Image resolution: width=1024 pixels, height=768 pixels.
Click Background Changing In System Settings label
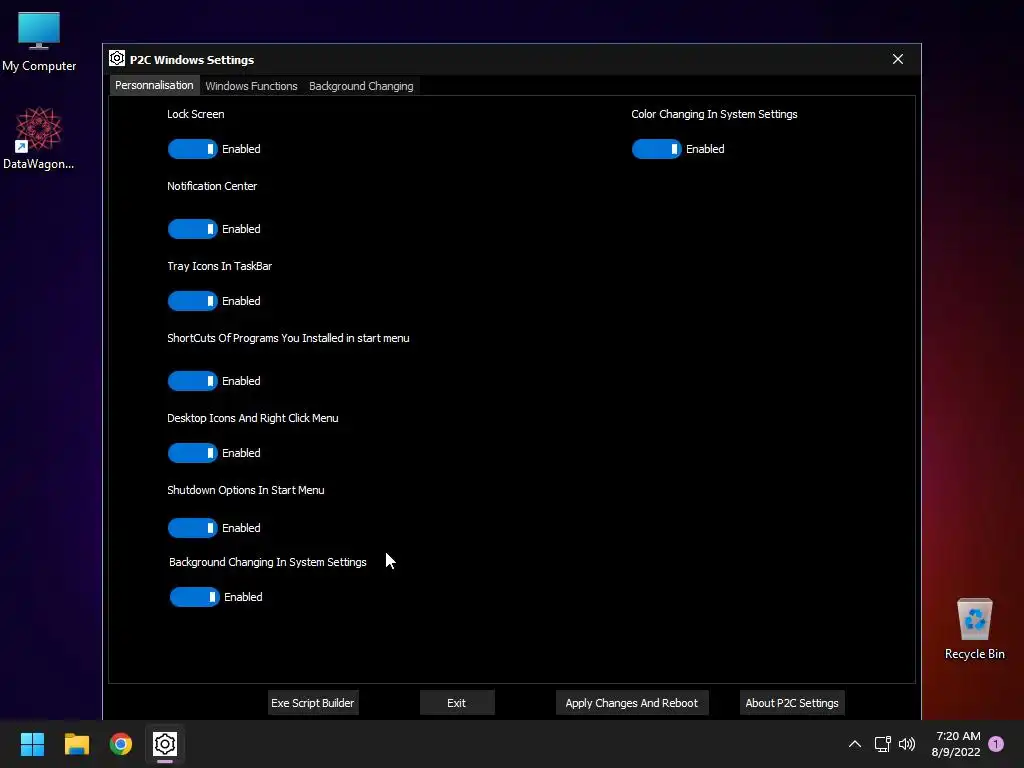point(268,562)
